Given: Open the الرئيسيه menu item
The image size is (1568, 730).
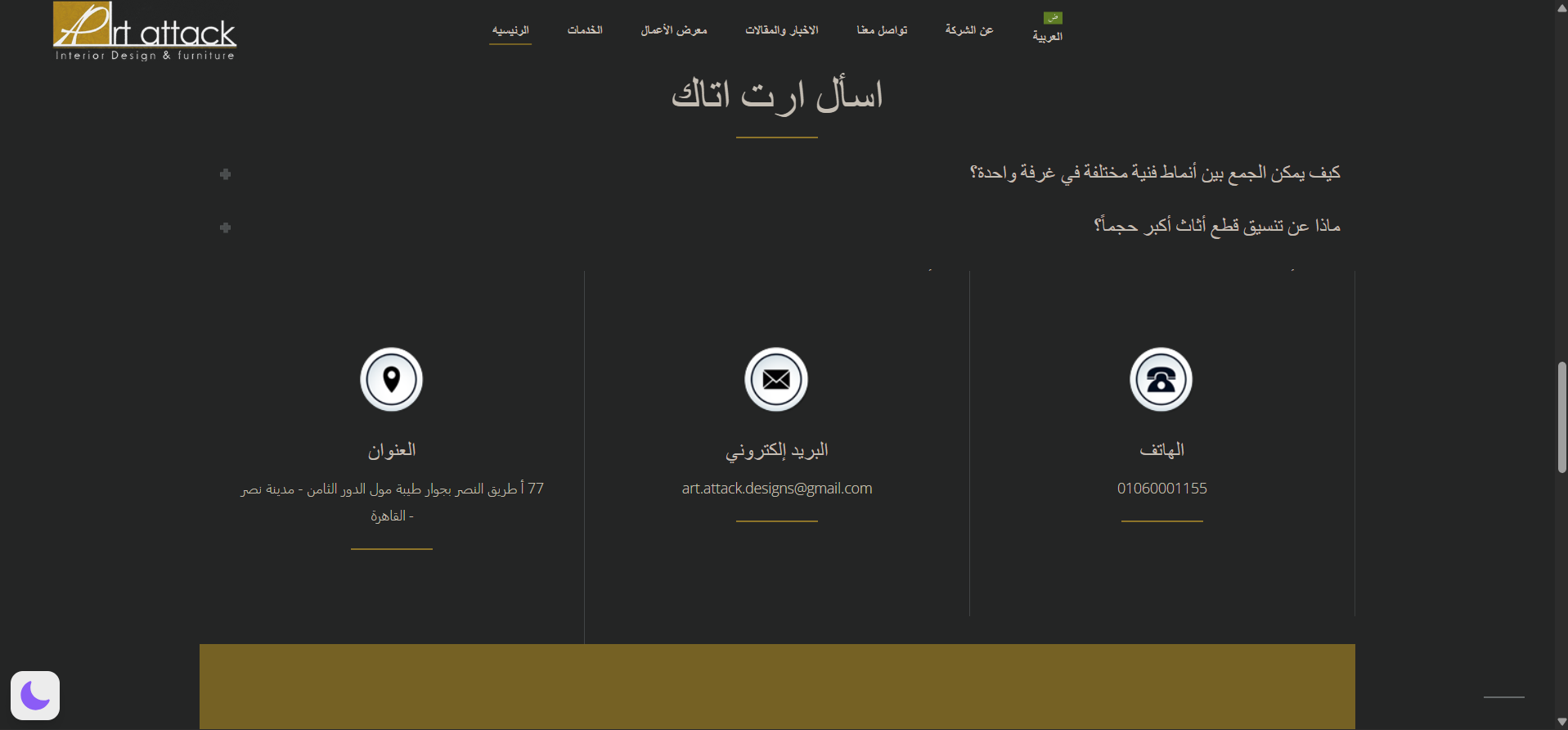Looking at the screenshot, I should coord(510,30).
